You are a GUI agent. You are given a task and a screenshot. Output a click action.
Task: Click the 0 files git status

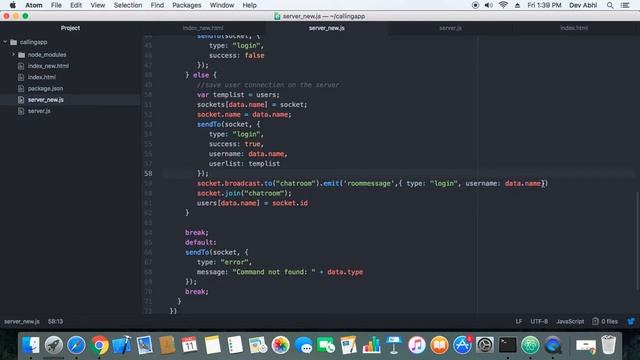(x=605, y=322)
